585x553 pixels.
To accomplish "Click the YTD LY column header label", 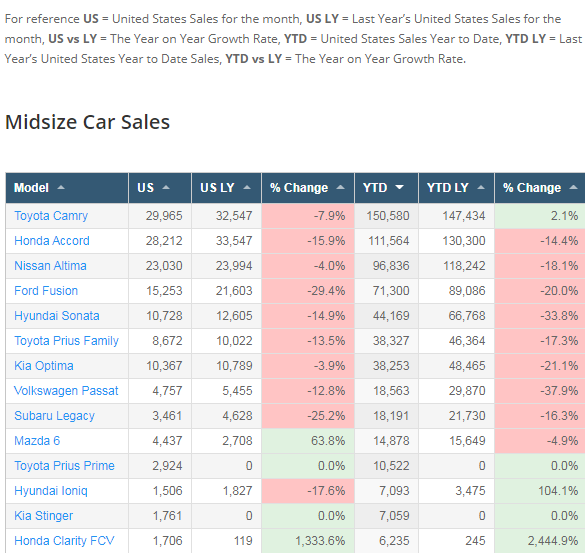I will 448,188.
